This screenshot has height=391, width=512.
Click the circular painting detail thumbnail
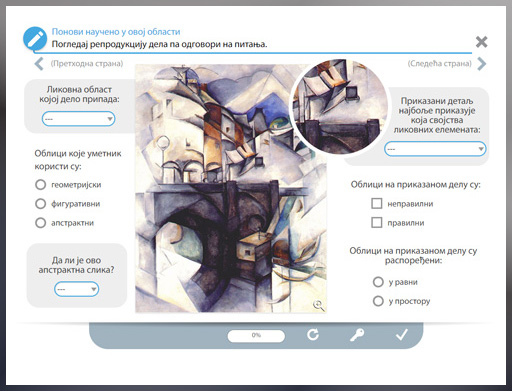coord(340,106)
